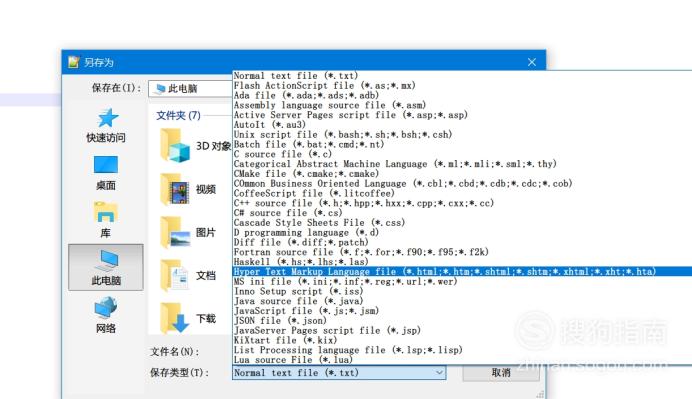This screenshot has width=692, height=399.
Task: Choose Java source file (*.java)
Action: point(462,301)
